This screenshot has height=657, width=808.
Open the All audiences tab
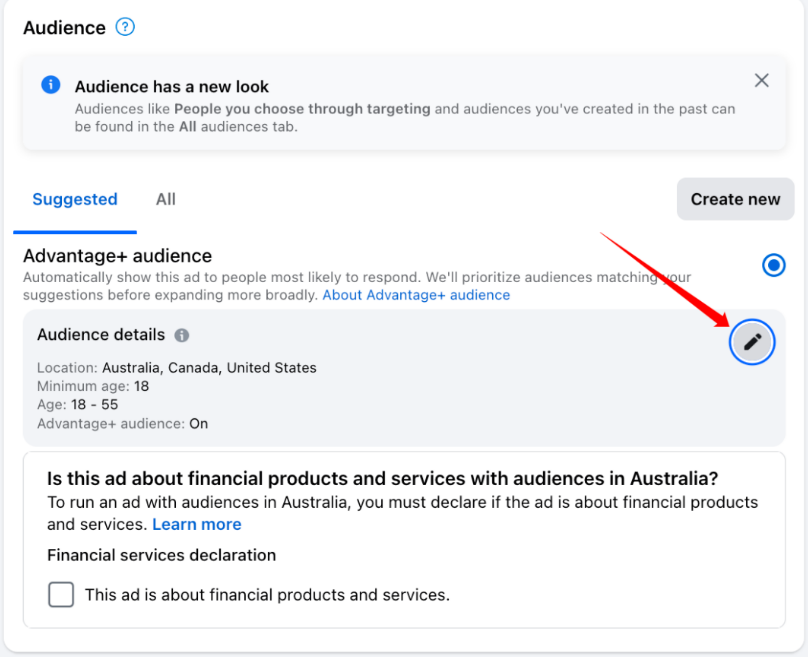point(165,199)
